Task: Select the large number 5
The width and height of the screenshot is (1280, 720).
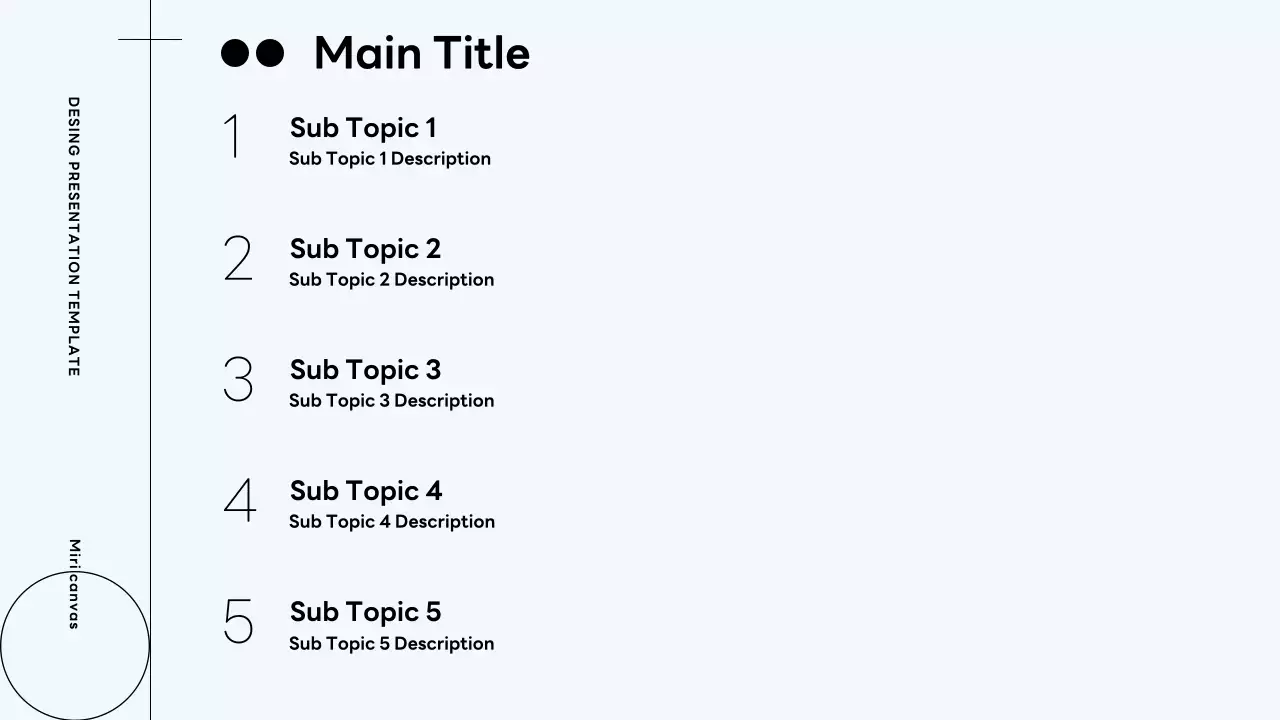Action: click(238, 621)
